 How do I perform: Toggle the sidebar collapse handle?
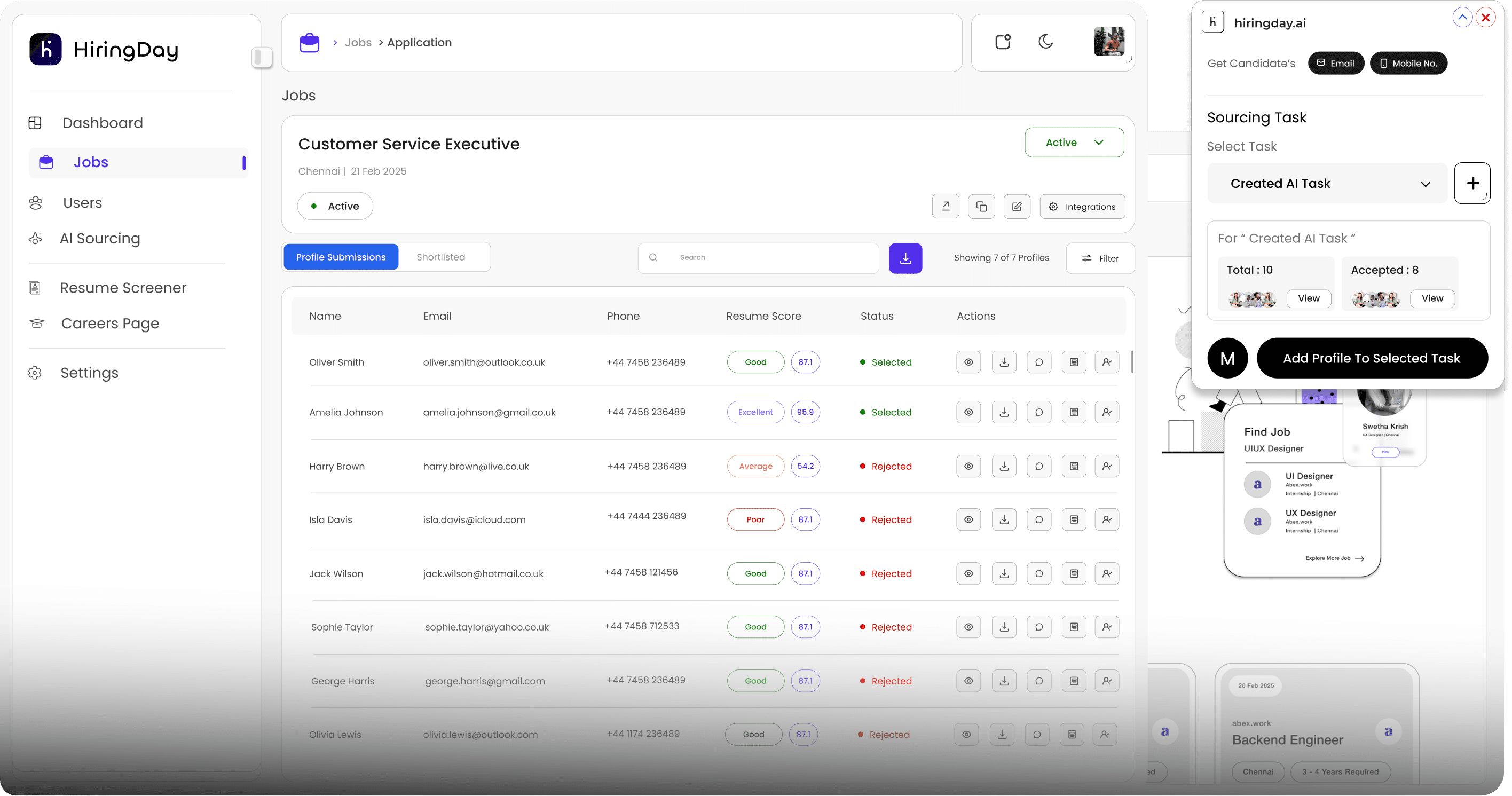pos(261,57)
